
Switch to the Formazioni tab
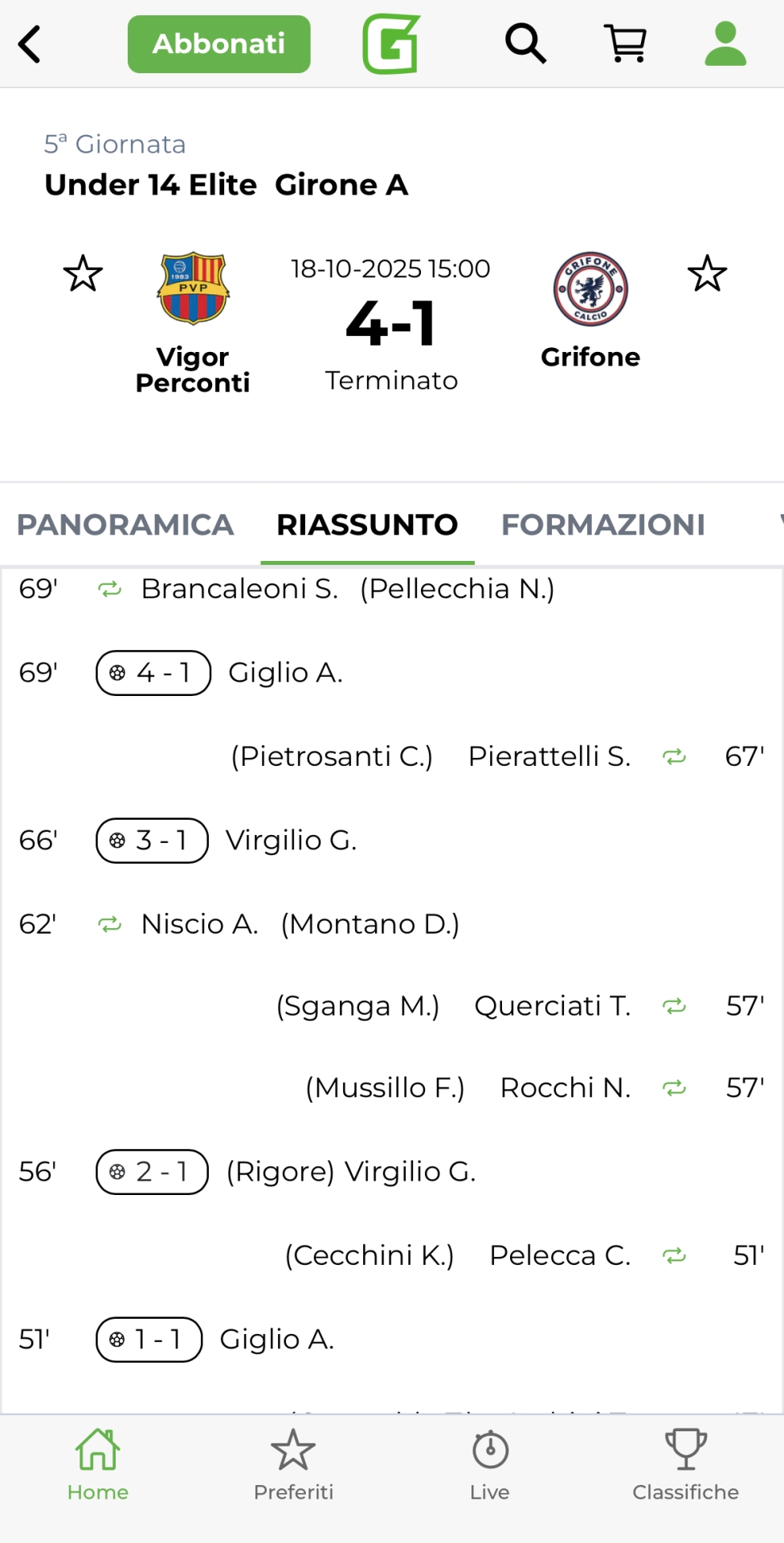tap(603, 525)
